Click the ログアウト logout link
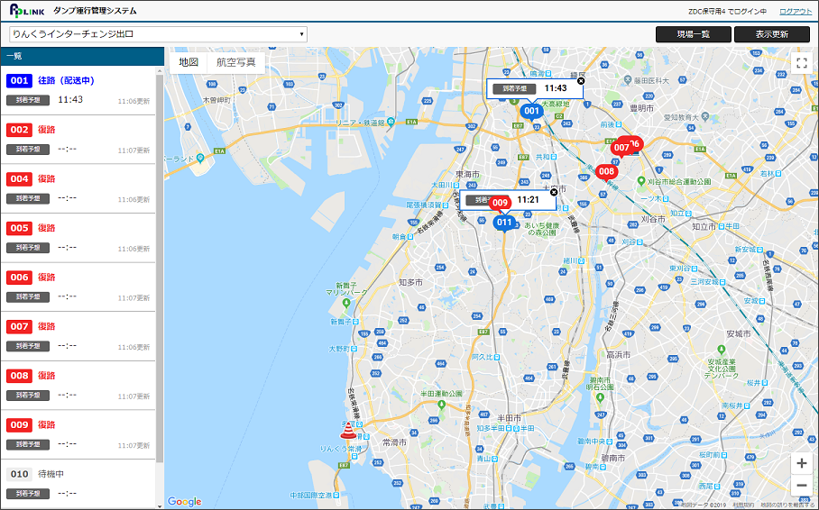 point(795,11)
